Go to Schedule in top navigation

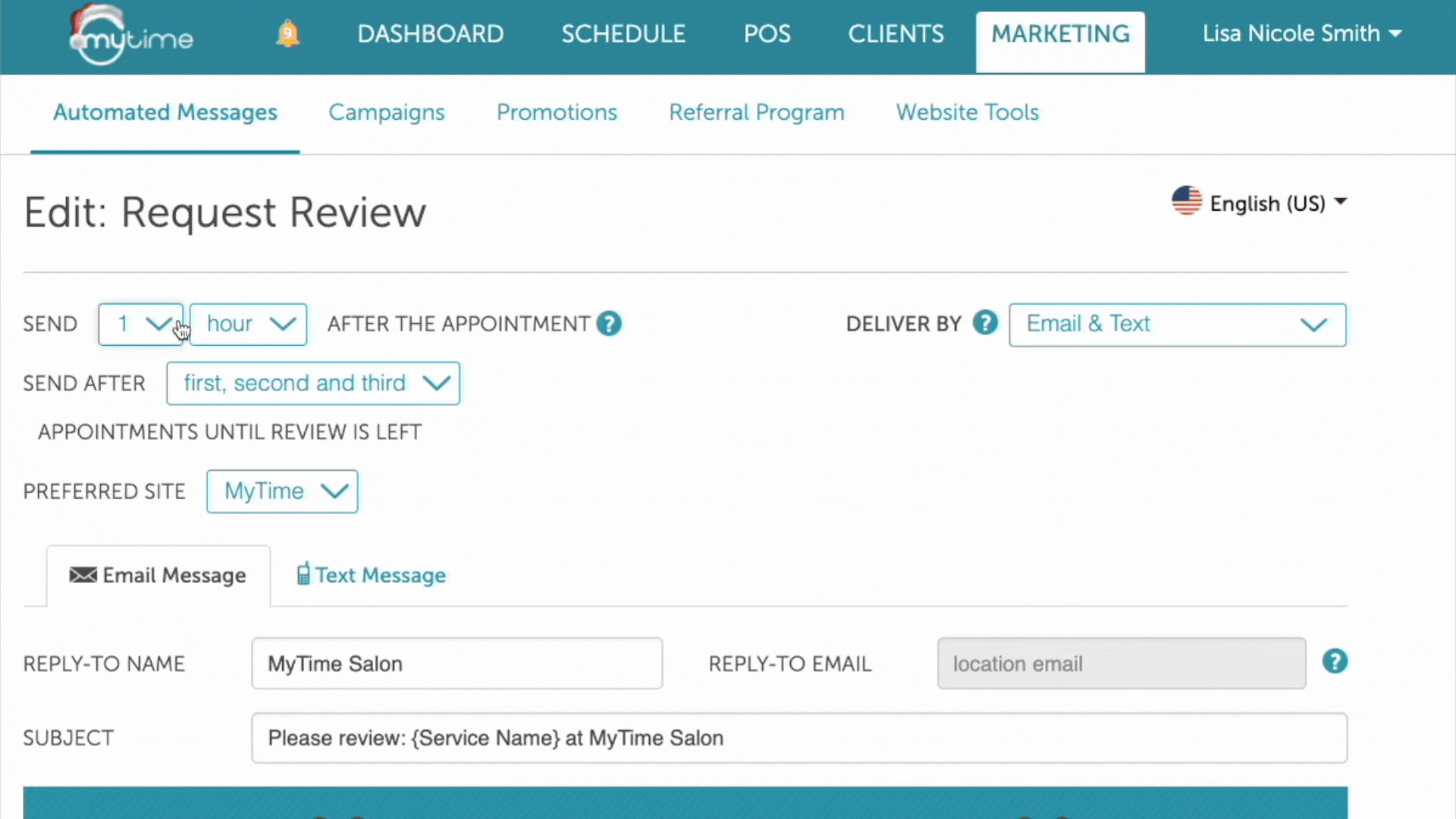[x=623, y=33]
